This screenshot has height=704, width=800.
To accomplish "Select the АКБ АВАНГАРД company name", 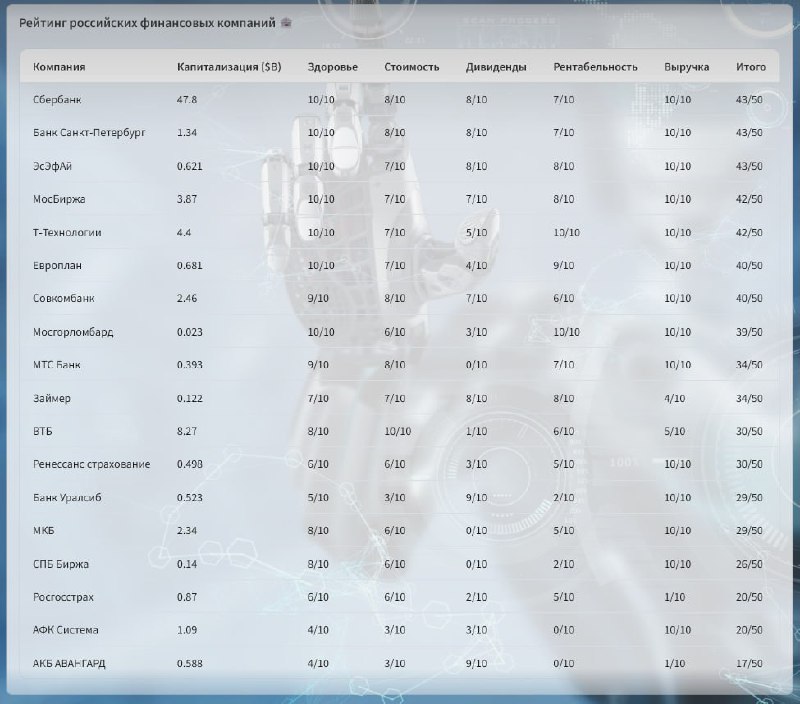I will click(x=69, y=664).
